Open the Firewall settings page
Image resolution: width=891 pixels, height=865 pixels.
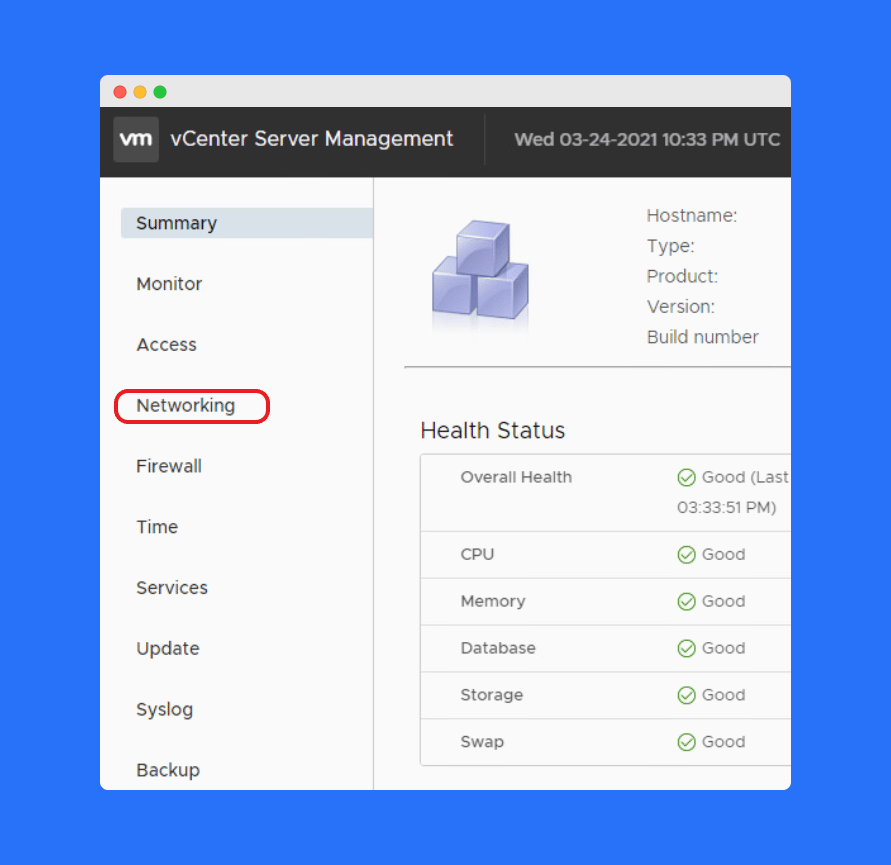click(x=169, y=466)
